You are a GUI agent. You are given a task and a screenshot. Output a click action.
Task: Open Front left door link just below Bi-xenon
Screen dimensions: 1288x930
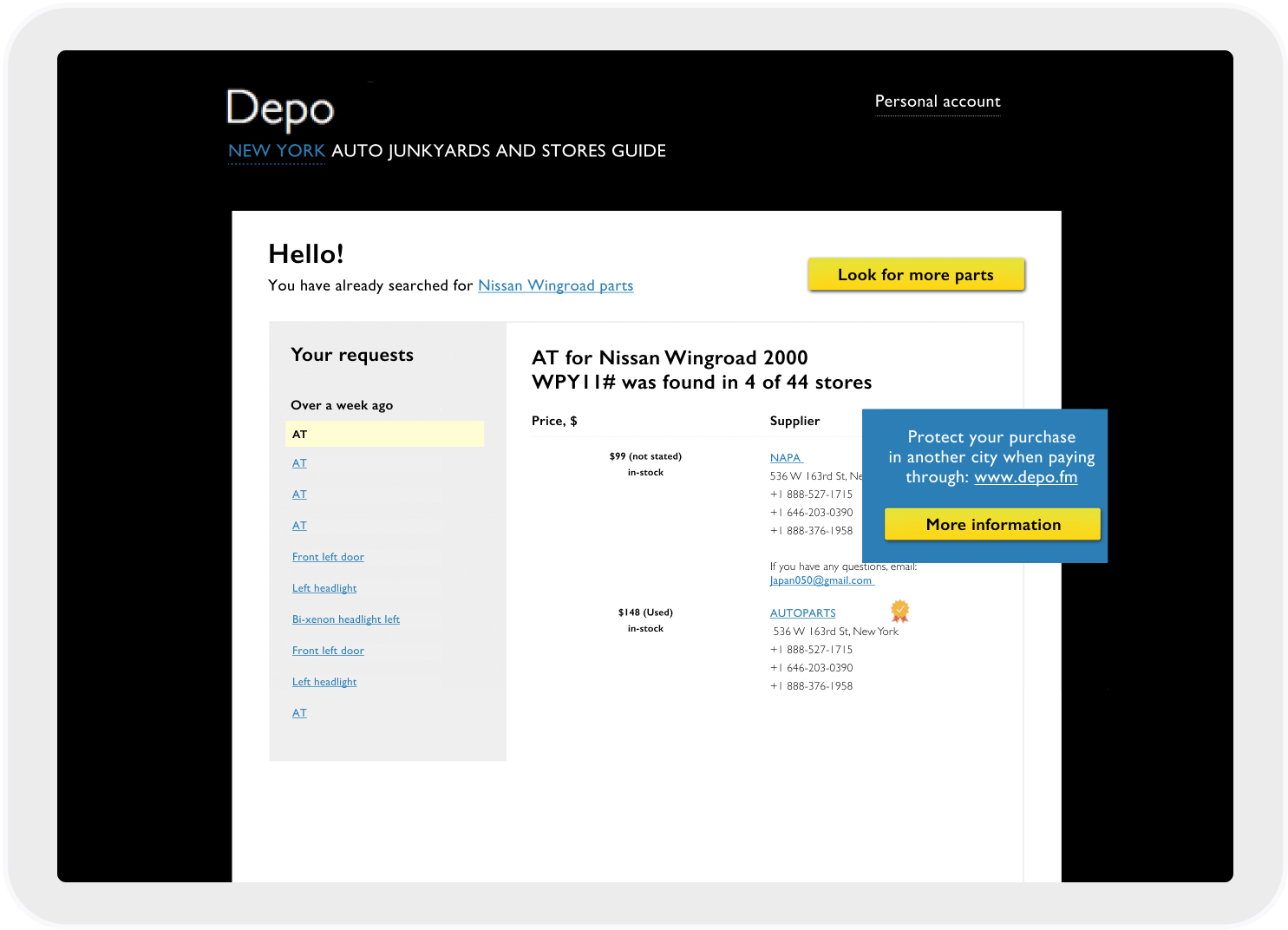(328, 651)
